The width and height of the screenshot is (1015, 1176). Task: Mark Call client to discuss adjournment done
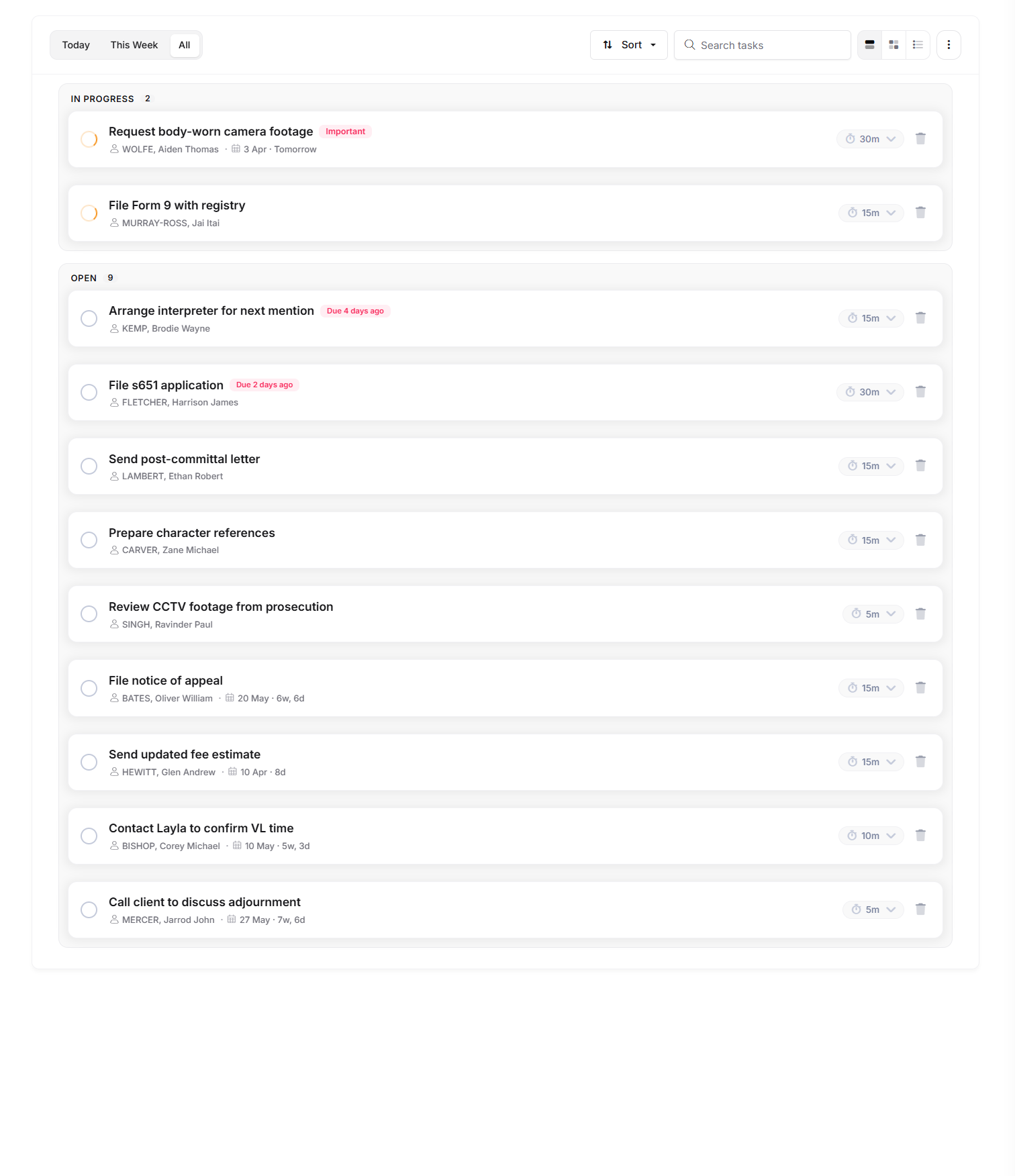(x=89, y=910)
